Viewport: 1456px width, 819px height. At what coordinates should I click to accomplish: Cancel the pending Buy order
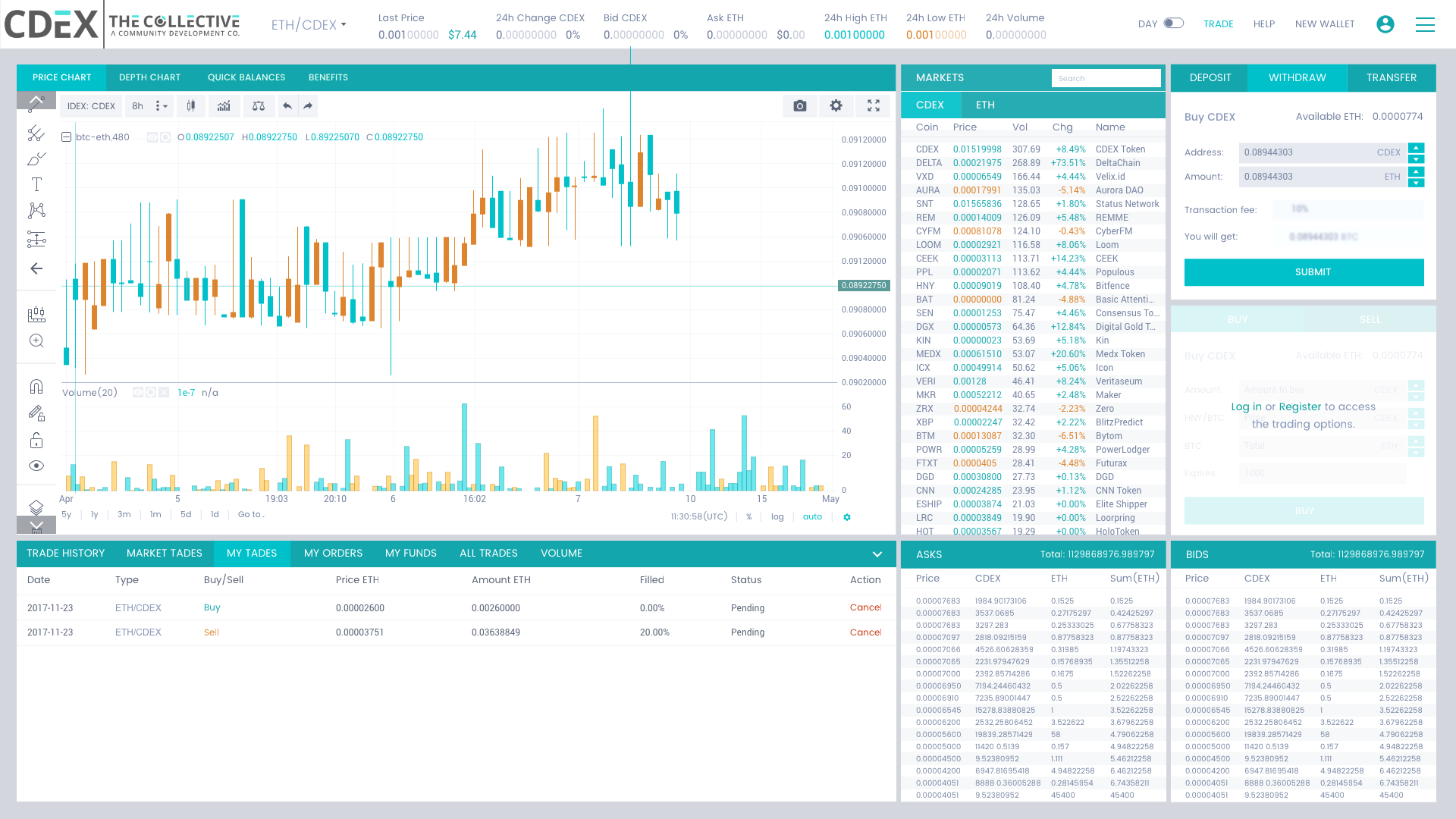864,607
